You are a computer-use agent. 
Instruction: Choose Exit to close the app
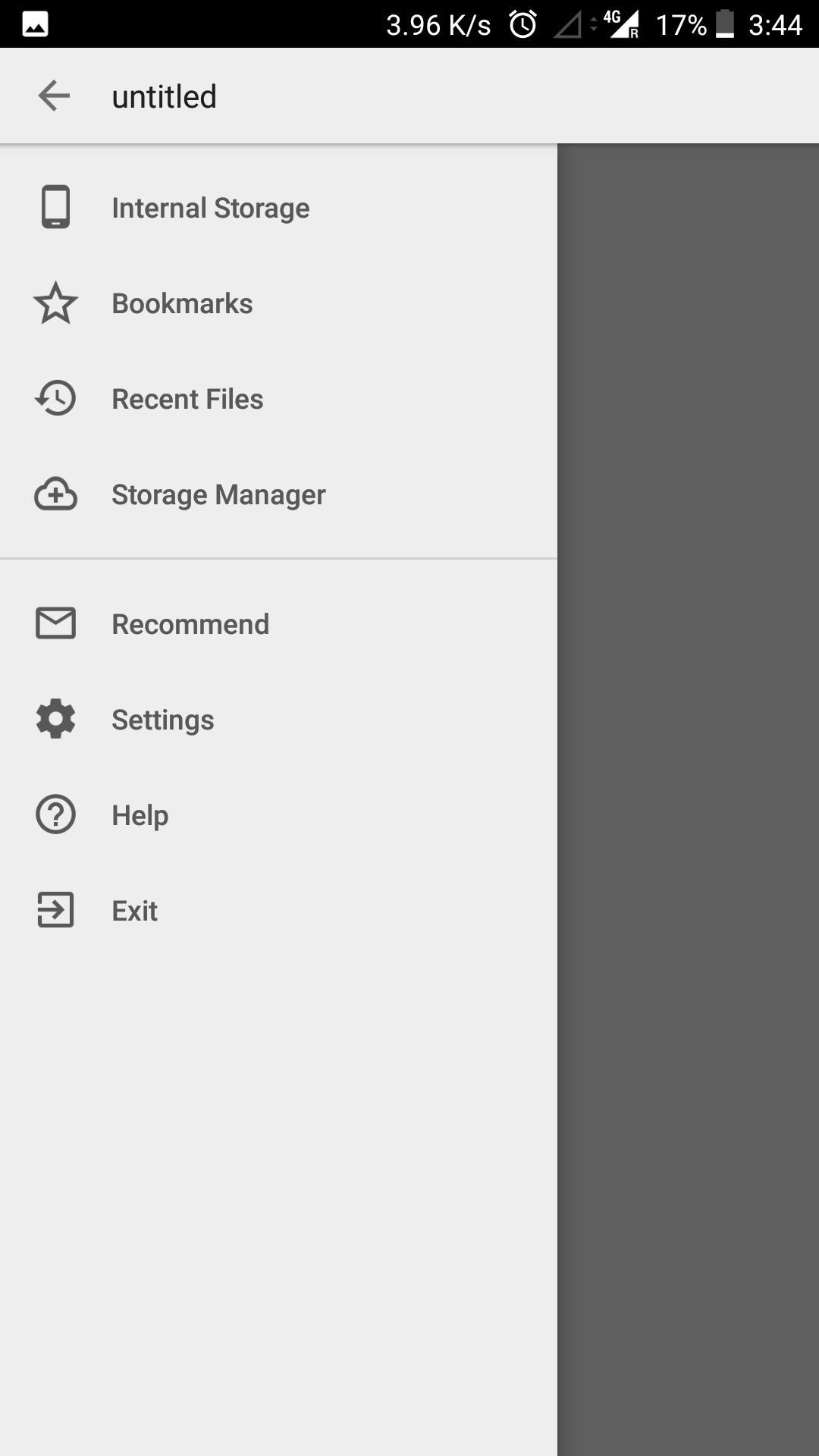[278, 911]
